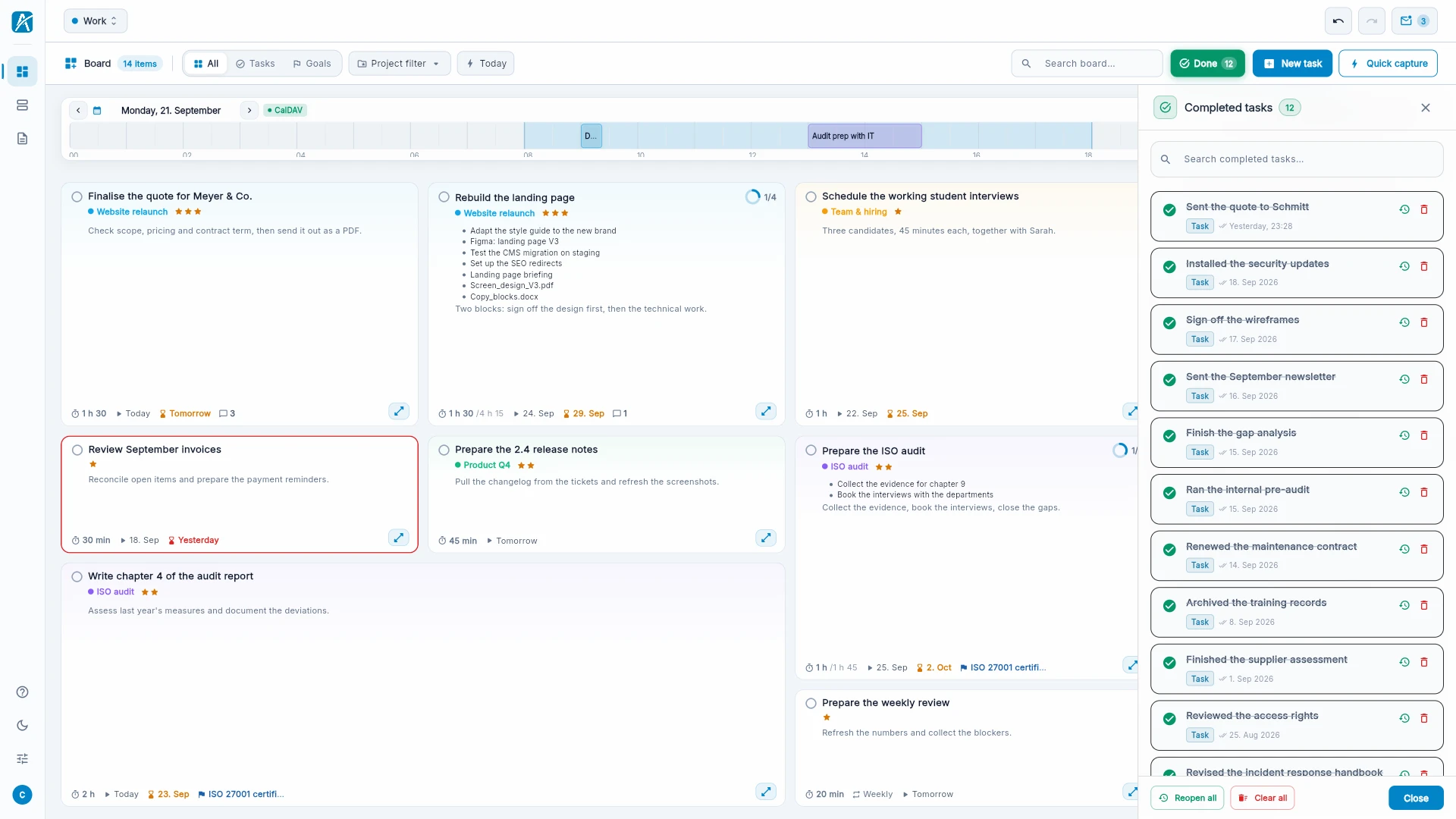Open the documents sidebar icon
This screenshot has width=1456, height=819.
(x=23, y=138)
